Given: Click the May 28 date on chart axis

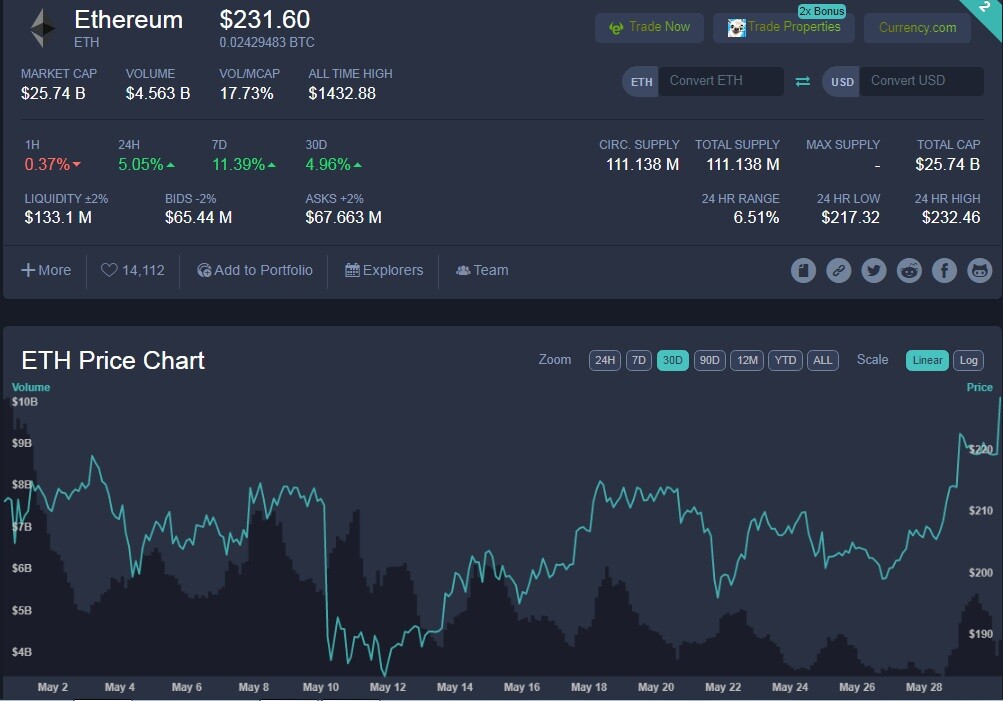Looking at the screenshot, I should (924, 687).
